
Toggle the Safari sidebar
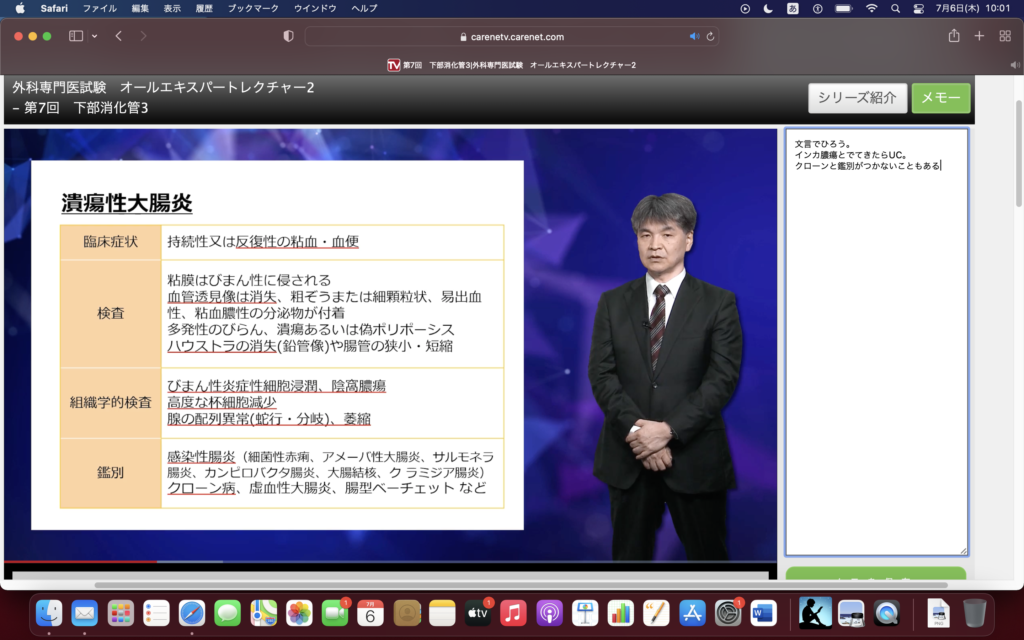coord(76,36)
